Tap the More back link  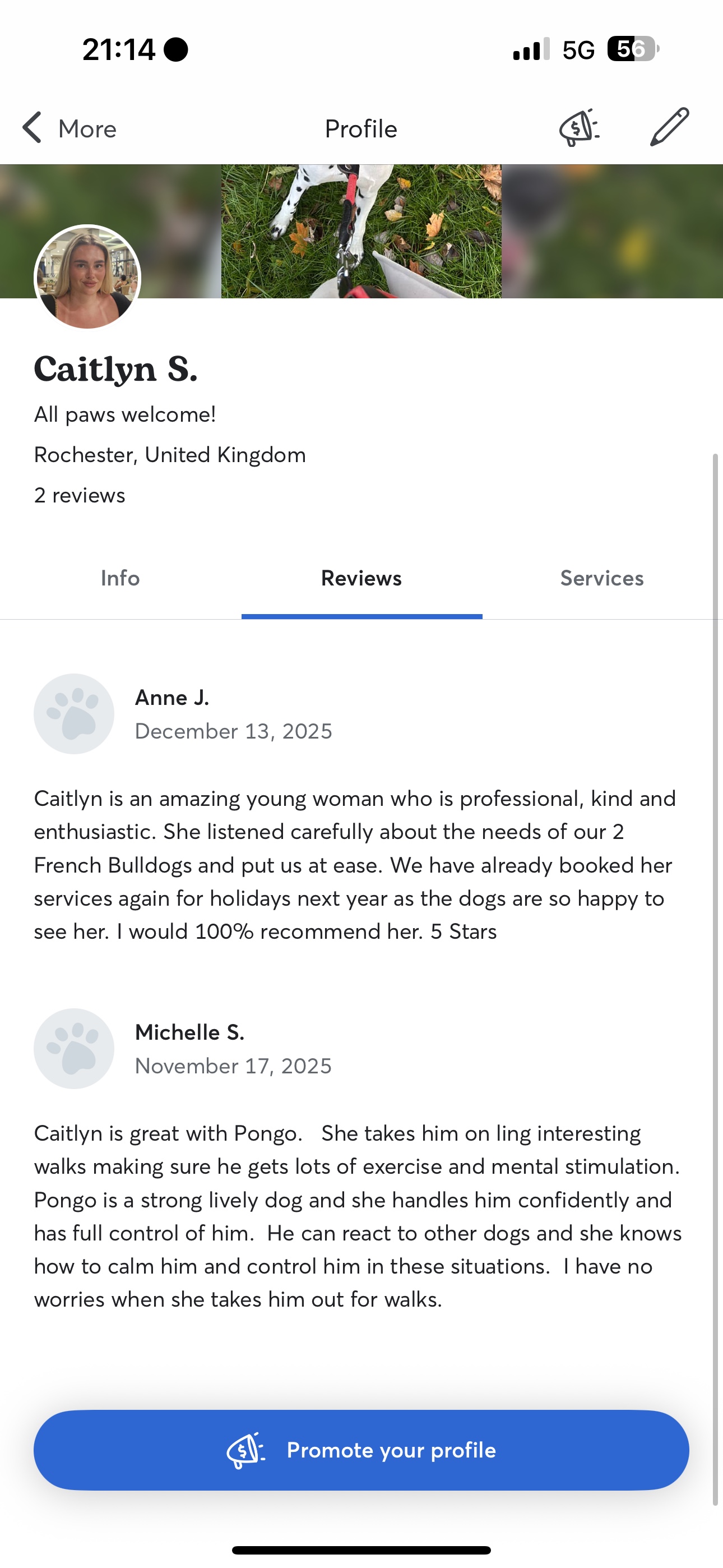coord(87,129)
